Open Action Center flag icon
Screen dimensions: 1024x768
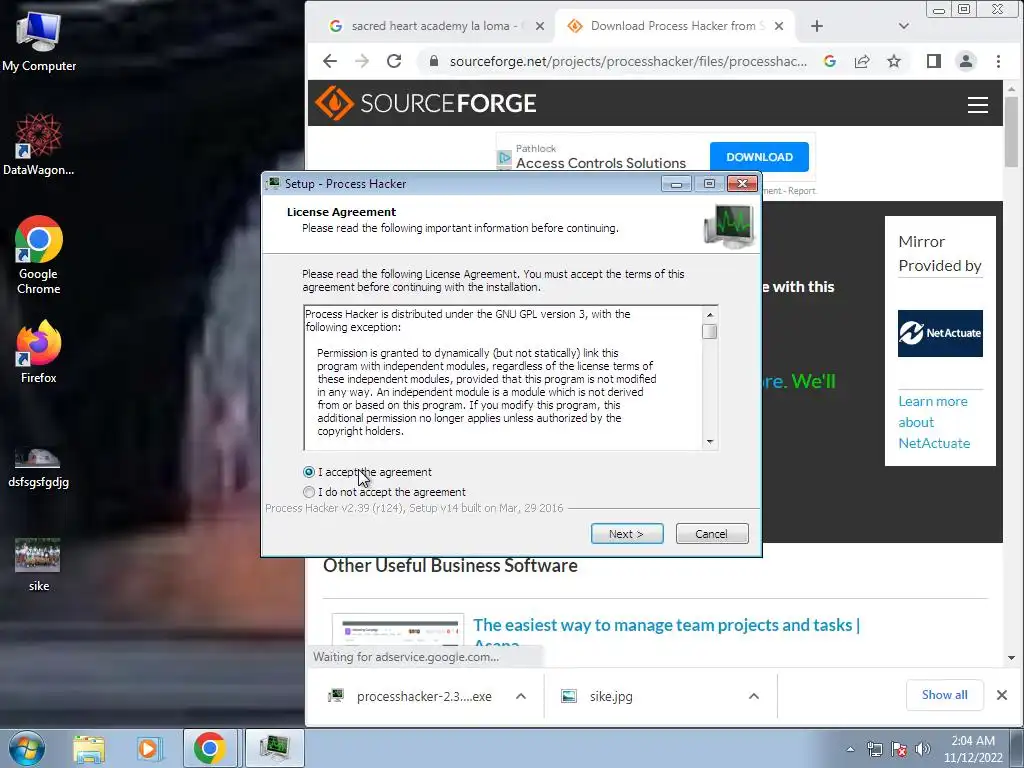(x=899, y=749)
